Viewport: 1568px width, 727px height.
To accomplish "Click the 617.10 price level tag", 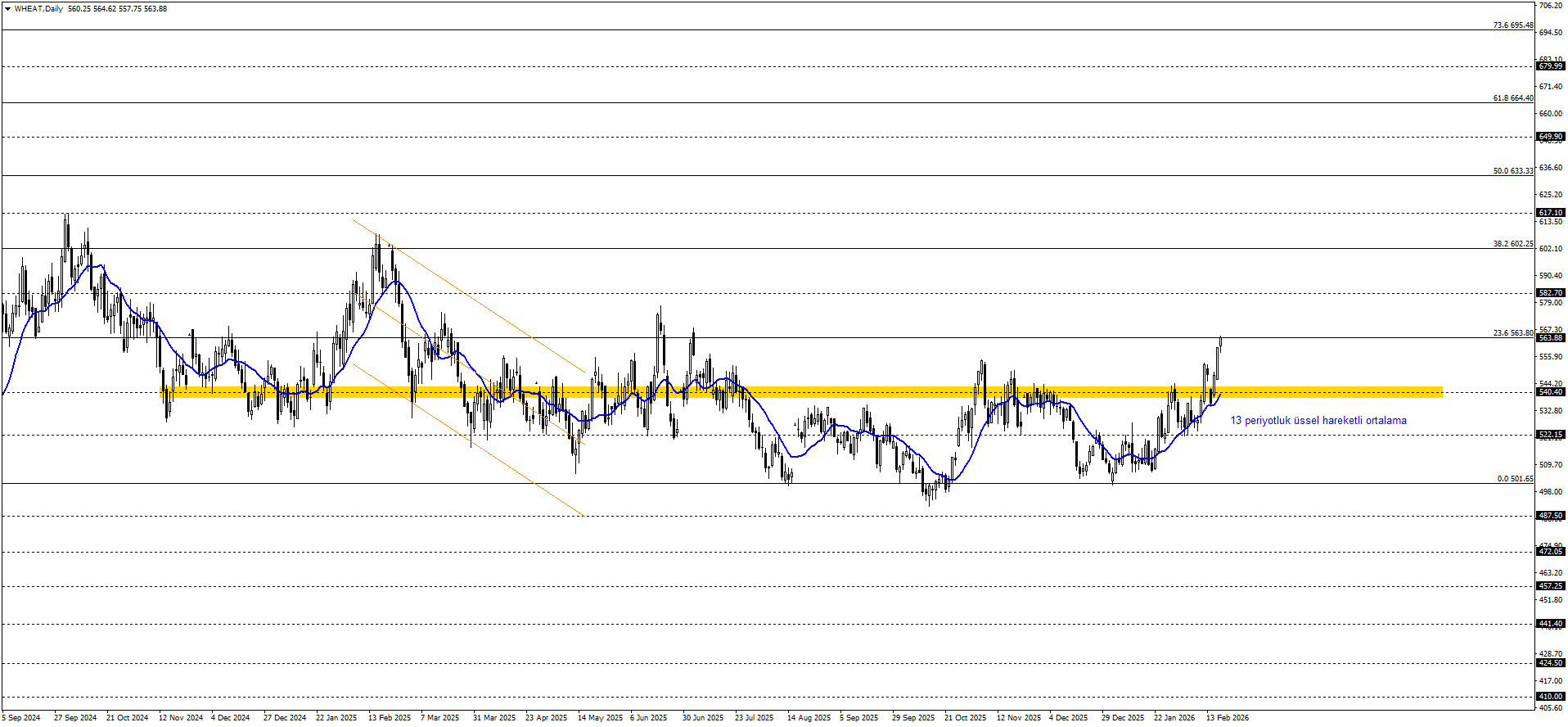I will tap(1550, 213).
